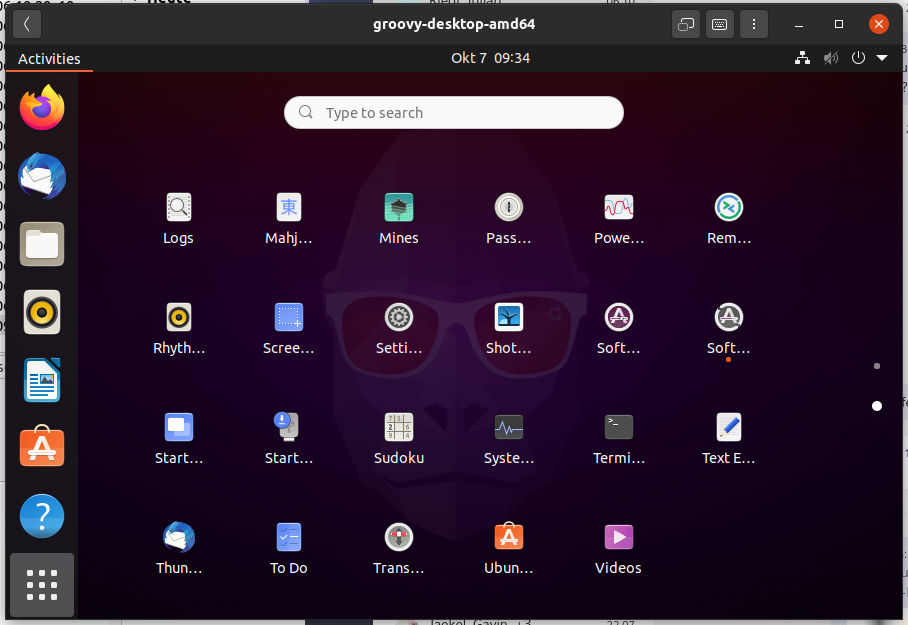The image size is (908, 625).
Task: Expand the system menu arrow
Action: pyautogui.click(x=882, y=58)
